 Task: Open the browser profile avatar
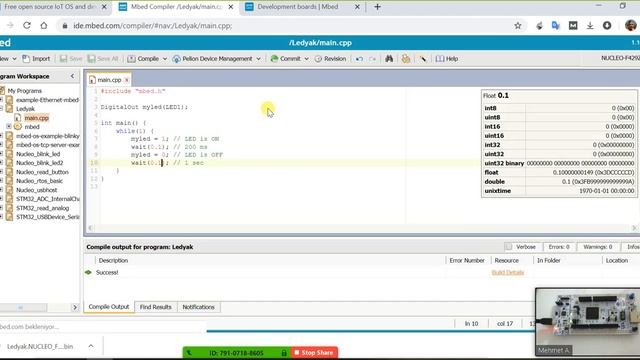pyautogui.click(x=631, y=25)
